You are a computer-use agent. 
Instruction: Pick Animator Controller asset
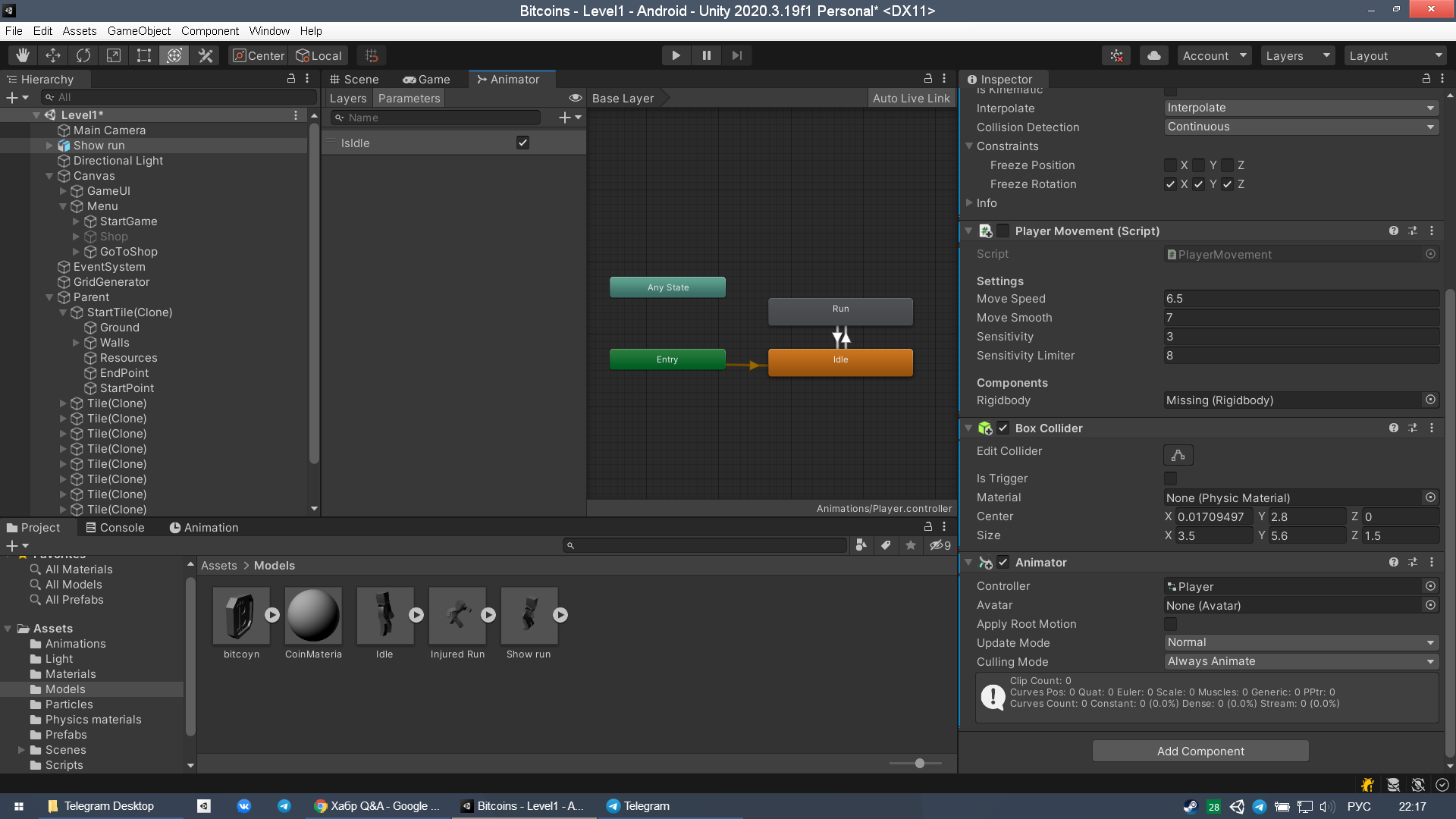[x=1430, y=585]
